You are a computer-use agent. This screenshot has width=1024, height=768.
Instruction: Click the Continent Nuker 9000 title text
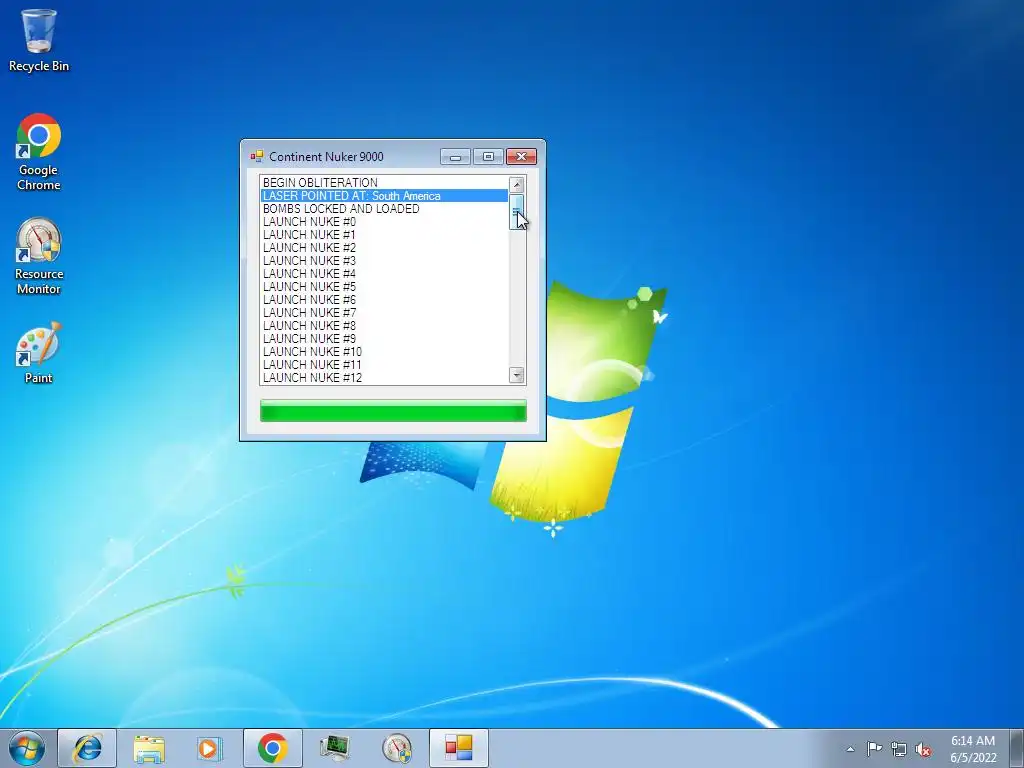[326, 157]
